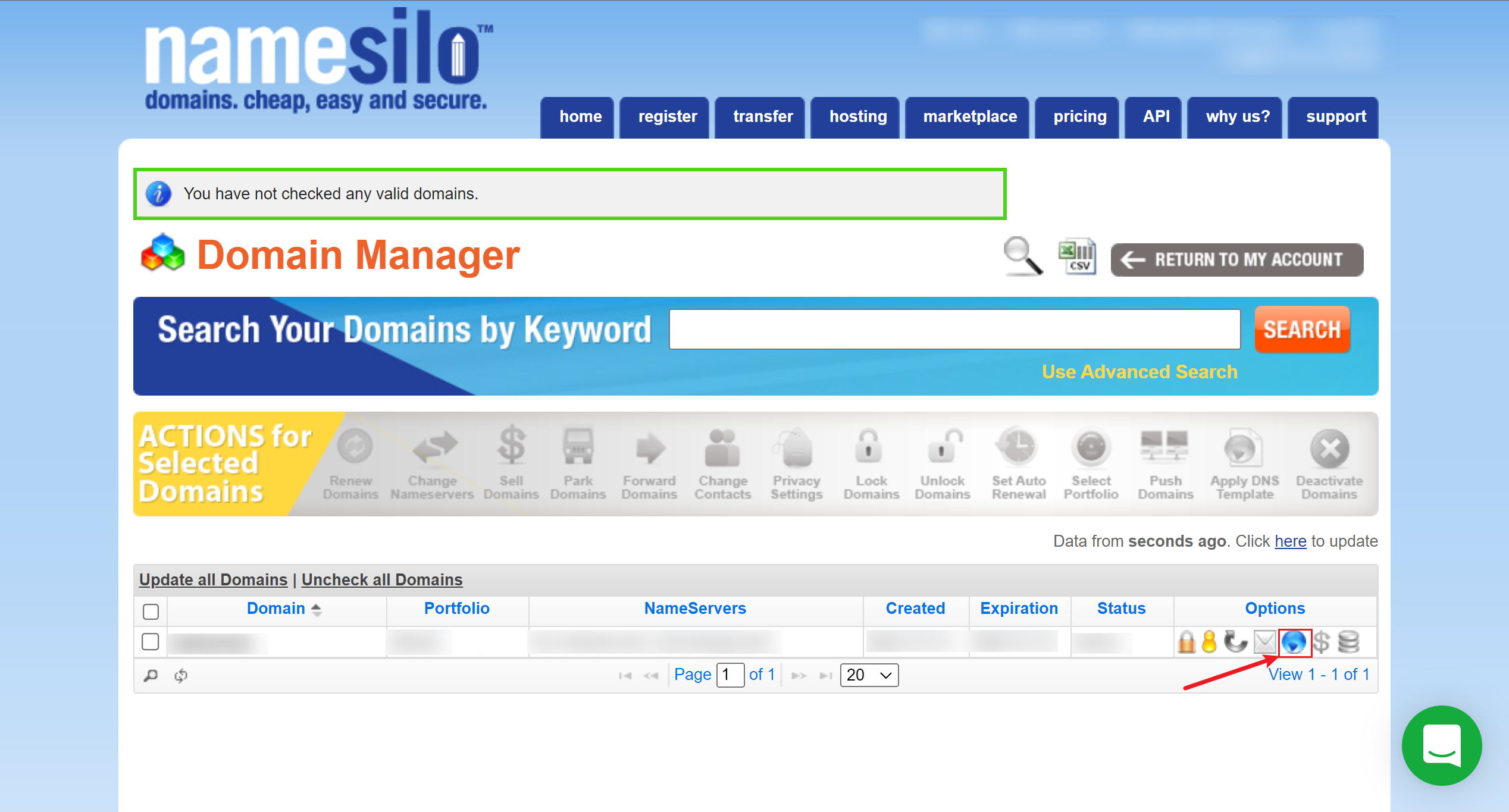Click the envelope email icon in Options
1509x812 pixels.
pos(1264,642)
